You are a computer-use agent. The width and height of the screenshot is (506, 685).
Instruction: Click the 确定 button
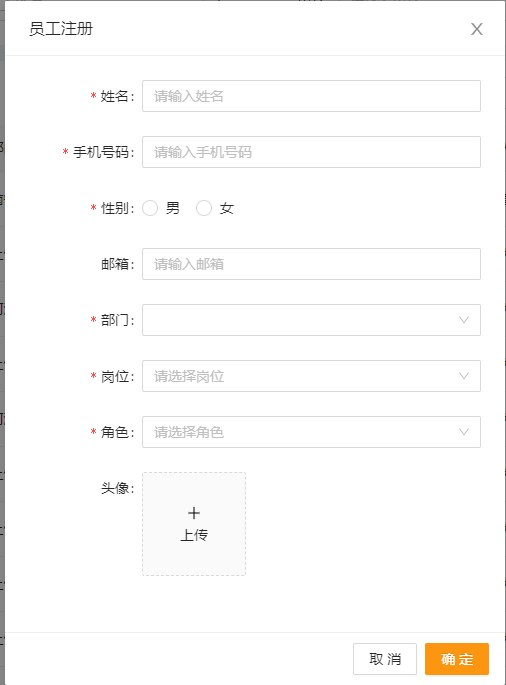457,659
